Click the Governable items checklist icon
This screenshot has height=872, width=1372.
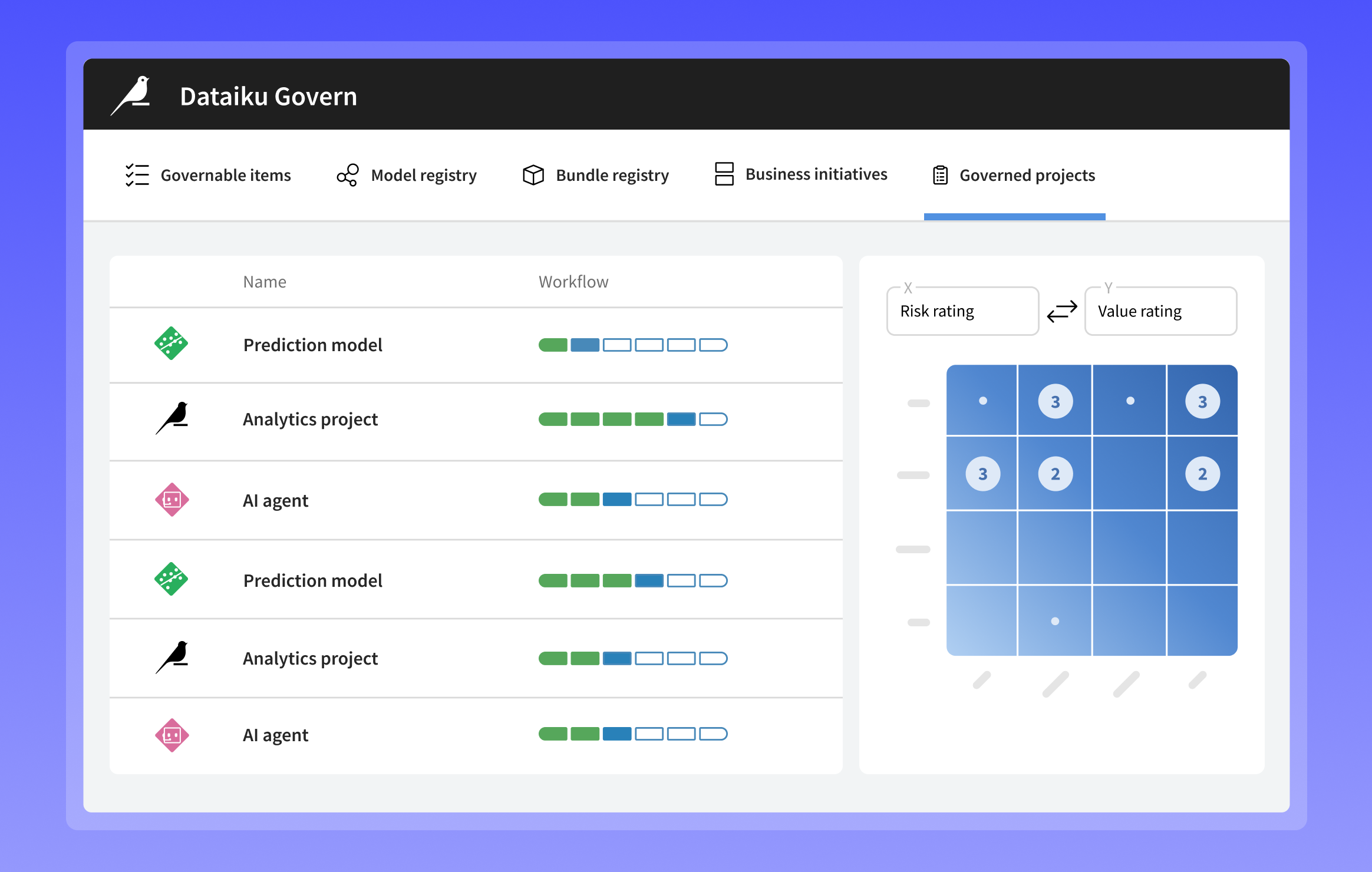point(137,175)
